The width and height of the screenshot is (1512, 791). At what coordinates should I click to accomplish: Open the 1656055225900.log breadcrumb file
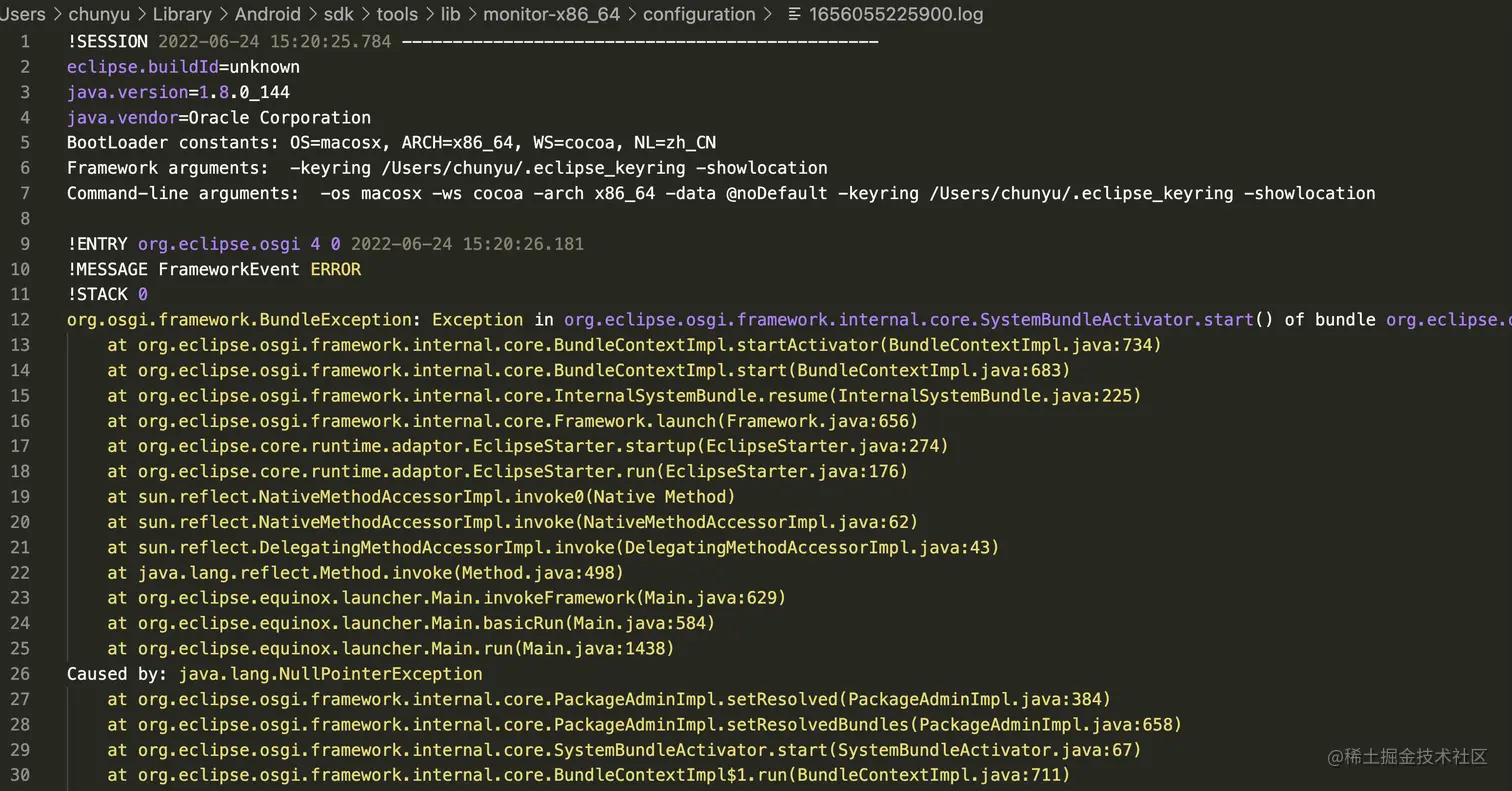[x=896, y=14]
